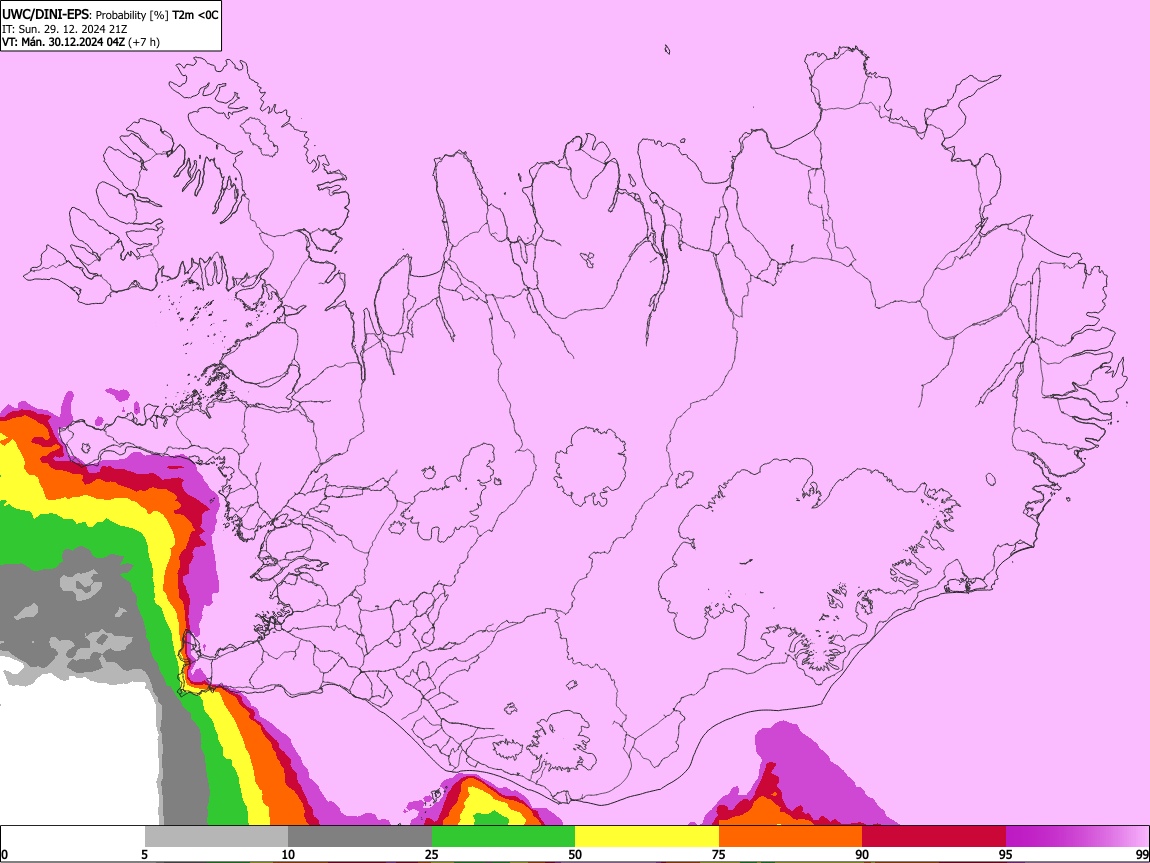Click the legend value '5'
The image size is (1150, 863).
pos(144,854)
